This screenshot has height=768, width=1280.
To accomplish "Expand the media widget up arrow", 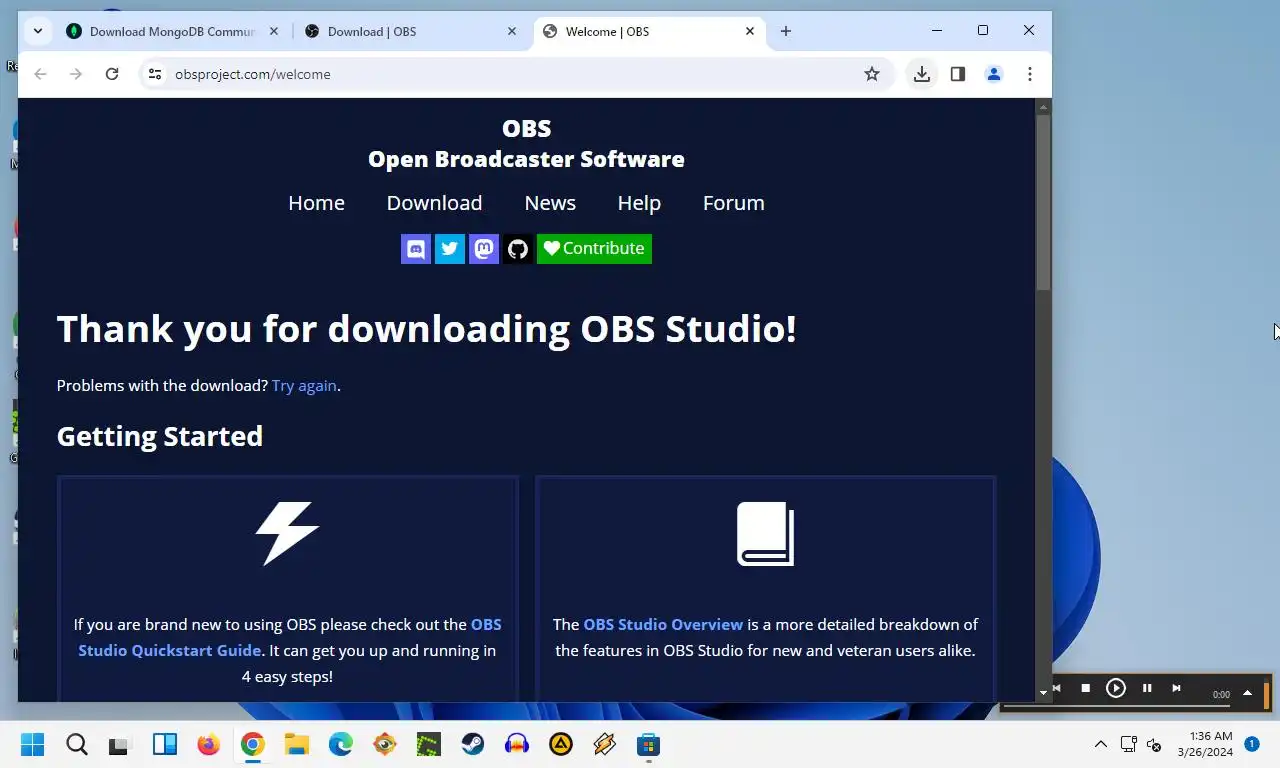I will tap(1247, 693).
